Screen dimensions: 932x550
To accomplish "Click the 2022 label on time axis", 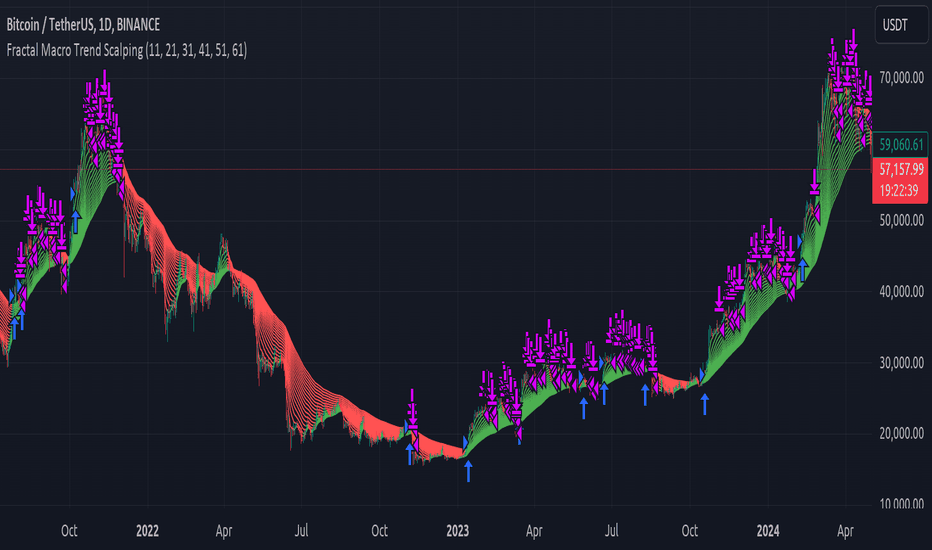I will click(x=147, y=530).
